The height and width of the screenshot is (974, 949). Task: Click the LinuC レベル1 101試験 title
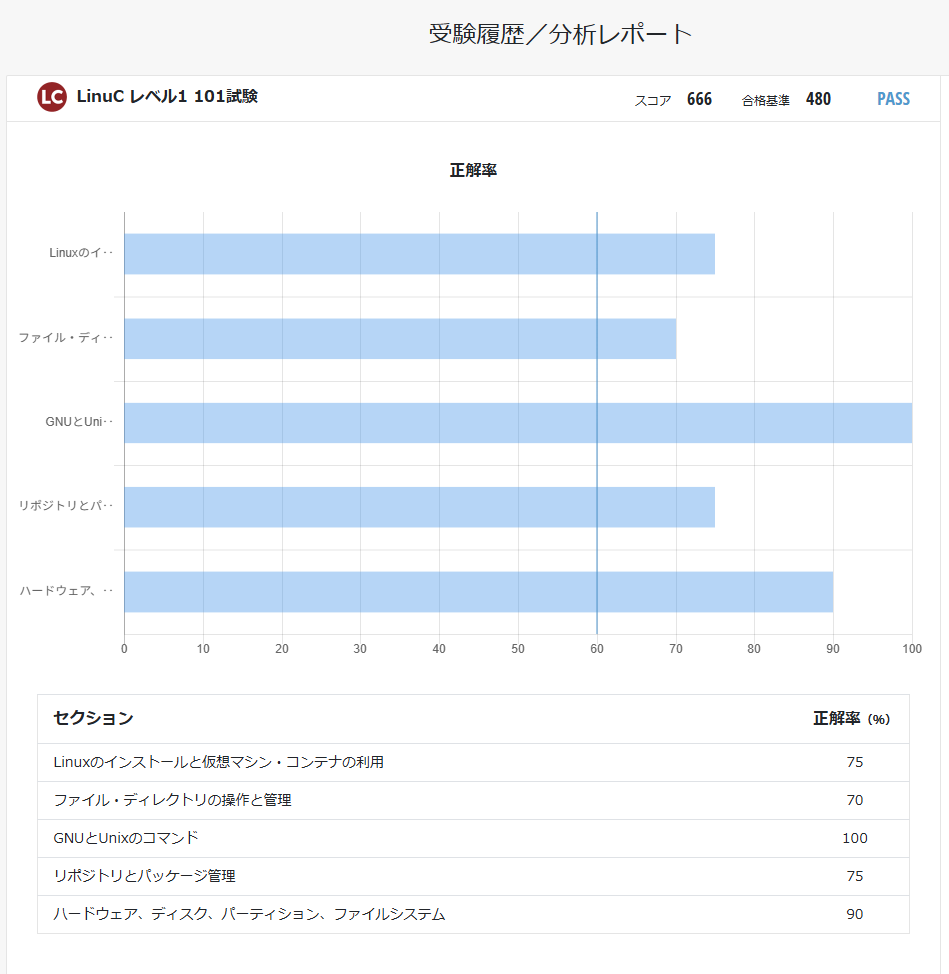click(x=167, y=97)
